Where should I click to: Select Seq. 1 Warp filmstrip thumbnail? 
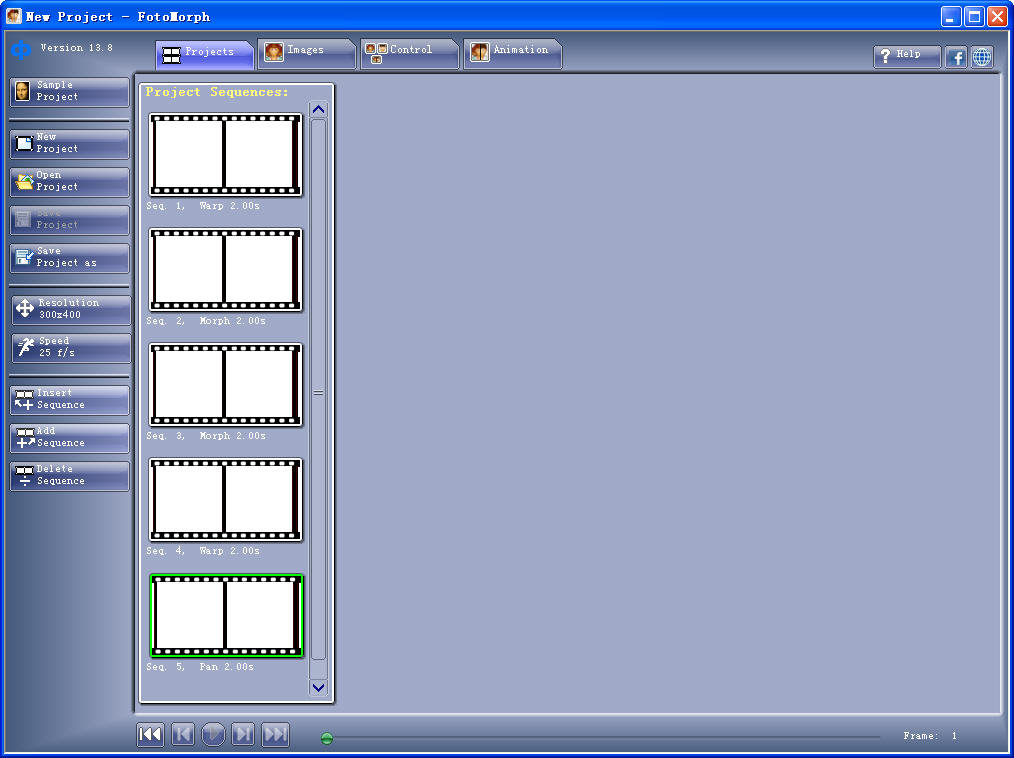[x=226, y=155]
